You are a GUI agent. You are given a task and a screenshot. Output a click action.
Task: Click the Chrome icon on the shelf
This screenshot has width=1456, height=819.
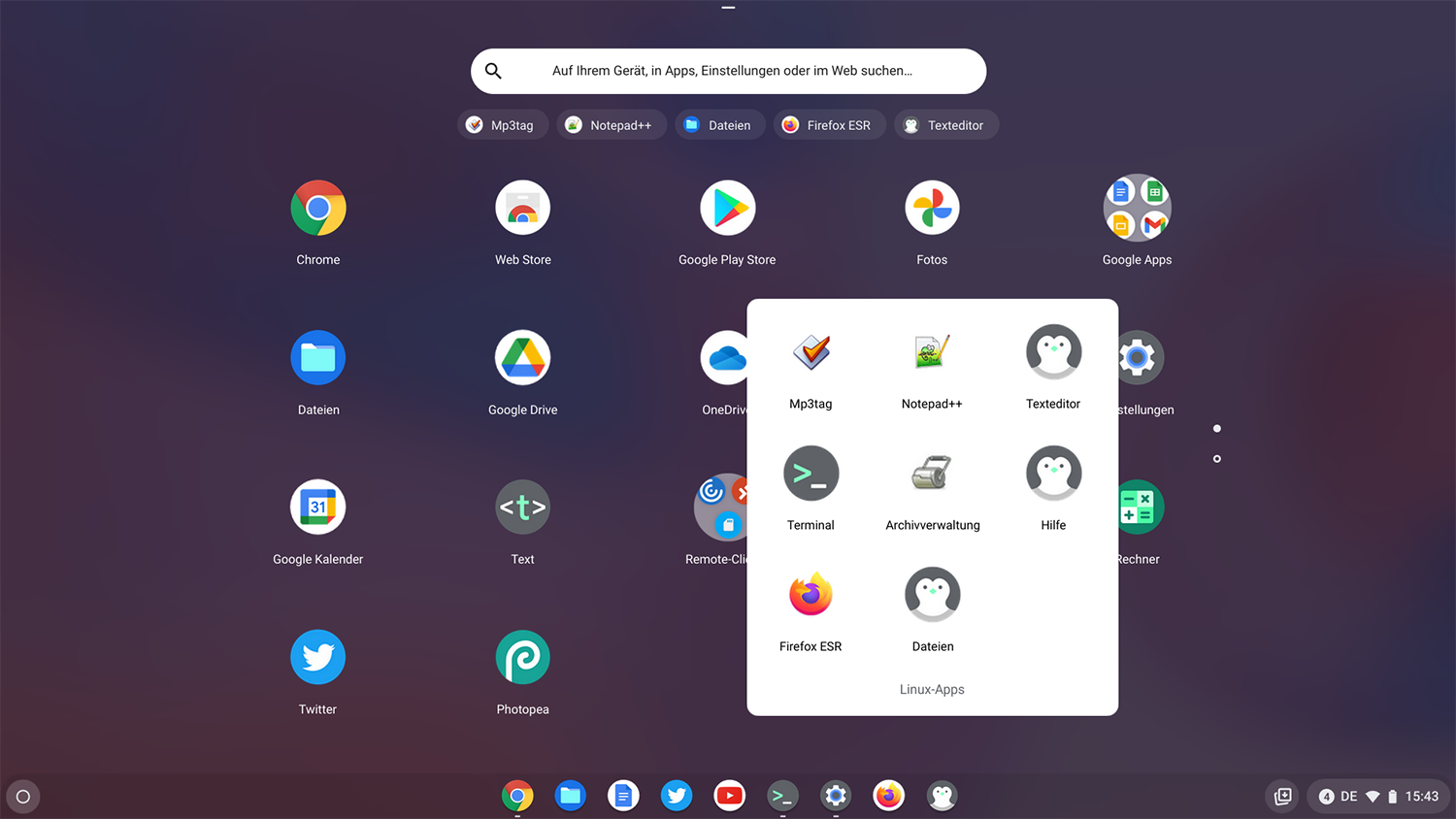click(x=517, y=797)
